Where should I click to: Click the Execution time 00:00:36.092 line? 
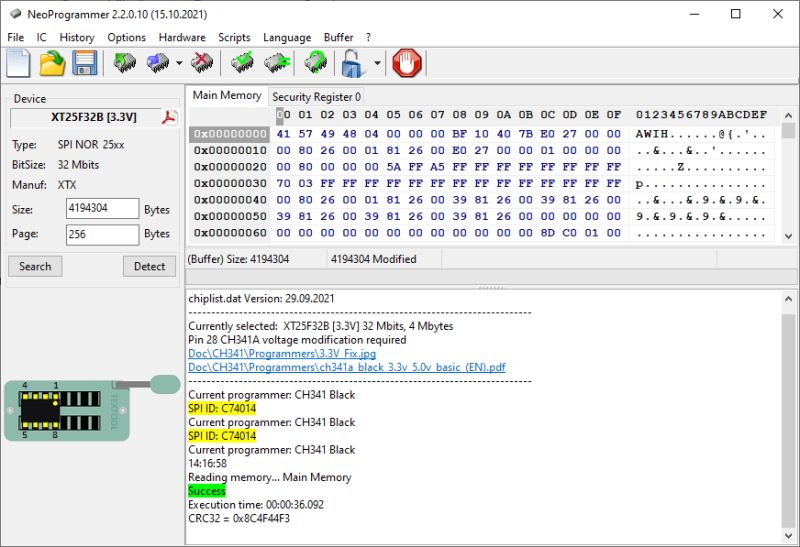tap(256, 505)
